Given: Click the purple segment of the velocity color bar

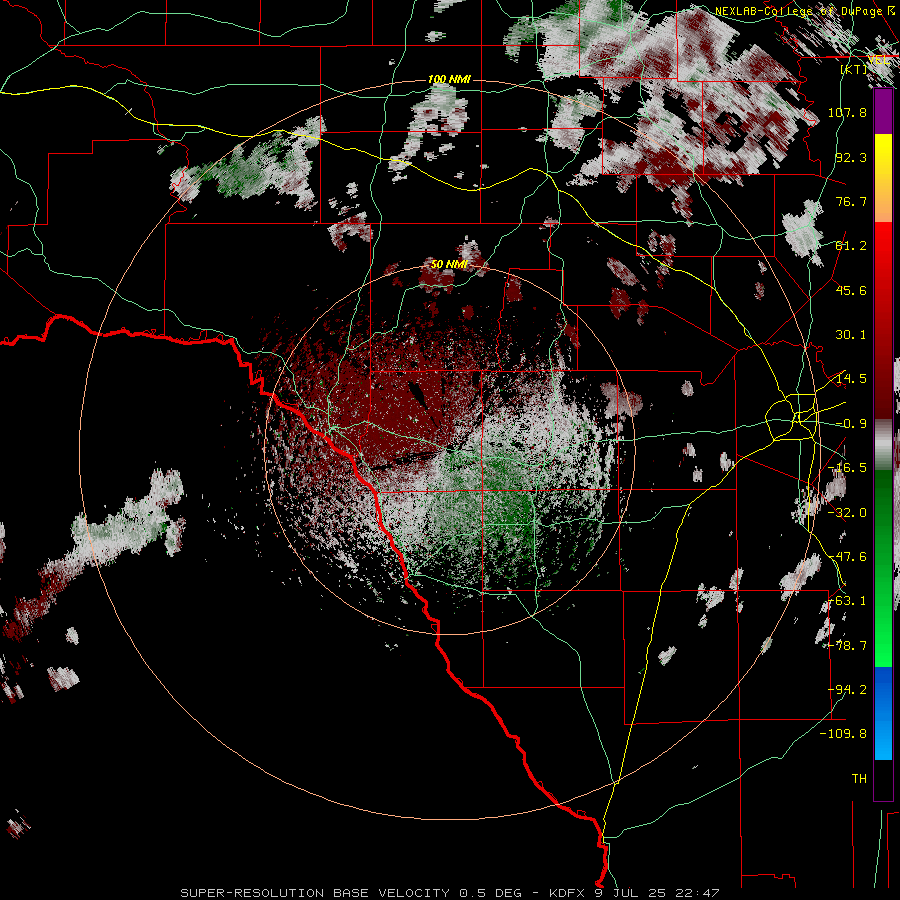Looking at the screenshot, I should (883, 112).
